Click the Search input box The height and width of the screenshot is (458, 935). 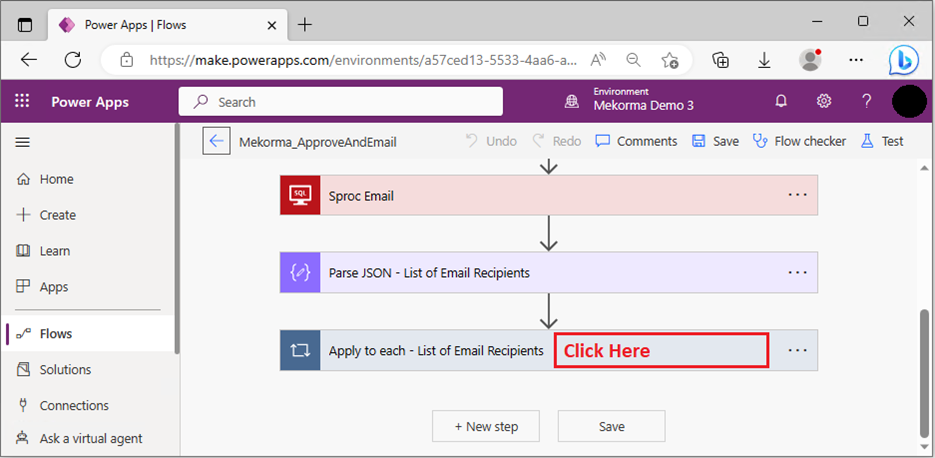click(341, 101)
